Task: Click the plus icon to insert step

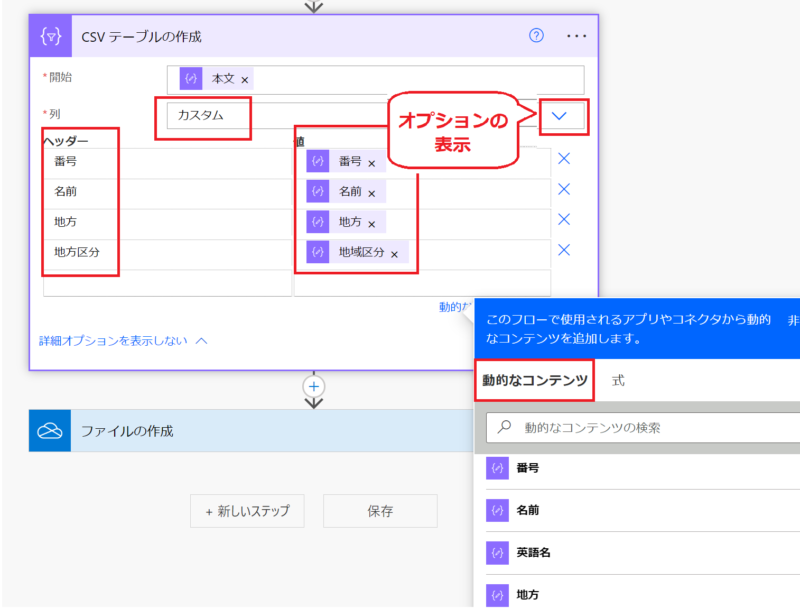Action: (314, 386)
